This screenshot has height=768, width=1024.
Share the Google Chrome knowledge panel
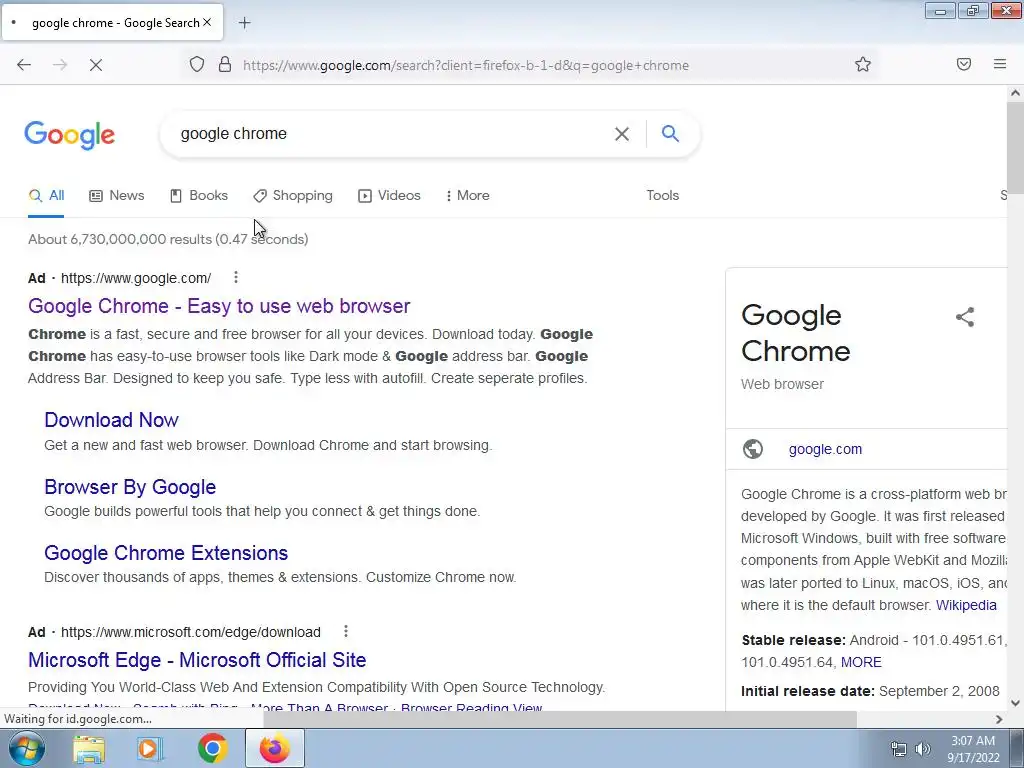tap(965, 317)
